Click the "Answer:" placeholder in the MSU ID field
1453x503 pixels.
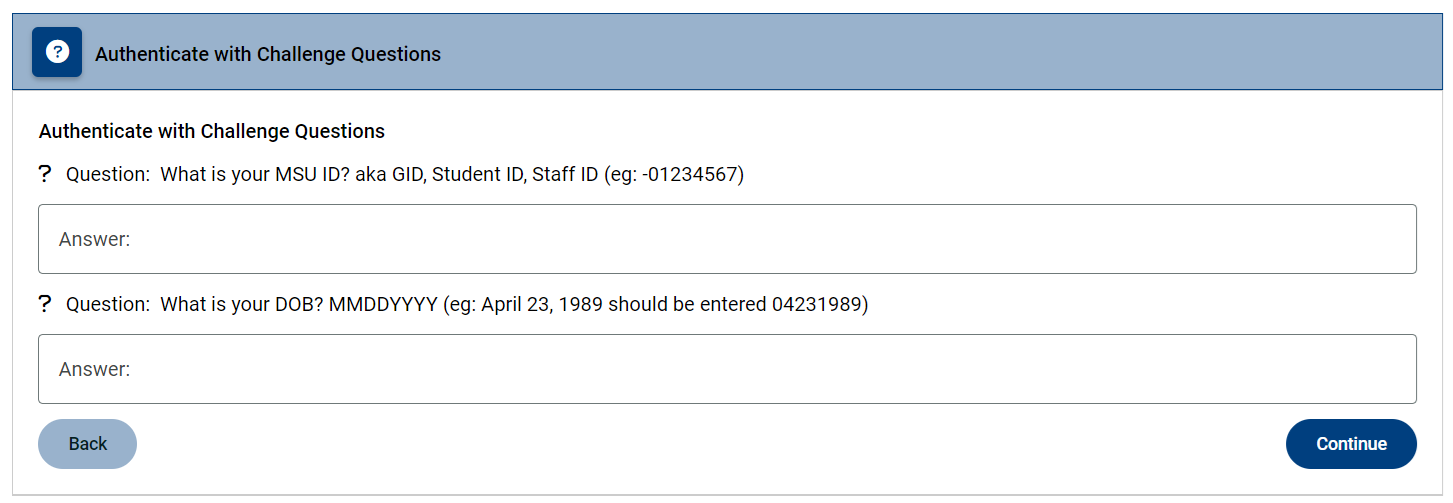[x=95, y=240]
